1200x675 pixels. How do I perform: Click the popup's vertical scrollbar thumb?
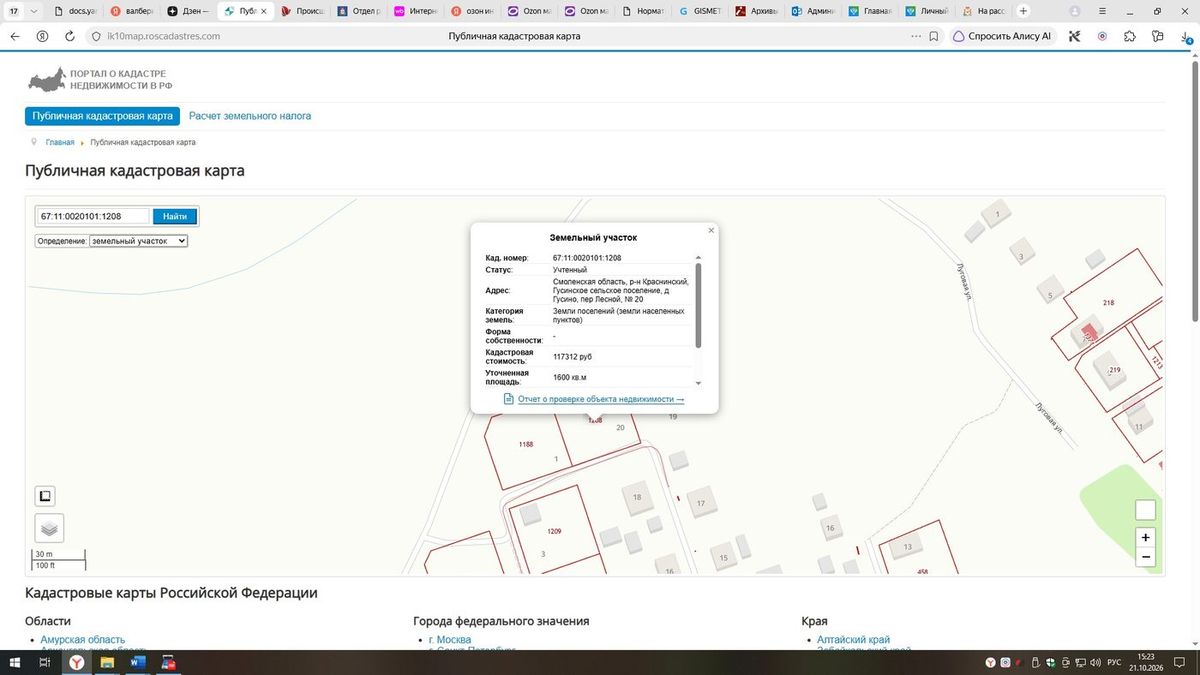(698, 305)
